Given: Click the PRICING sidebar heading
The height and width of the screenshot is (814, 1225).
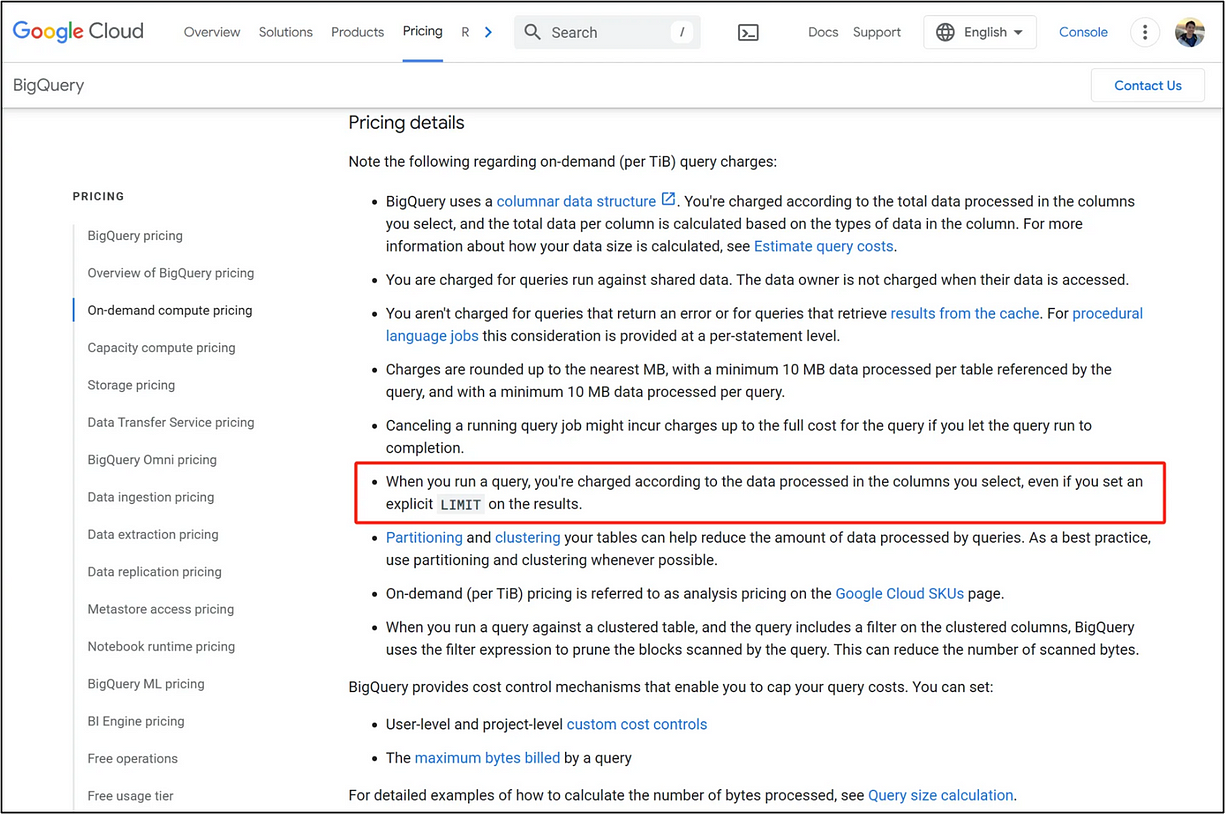Looking at the screenshot, I should tap(98, 196).
